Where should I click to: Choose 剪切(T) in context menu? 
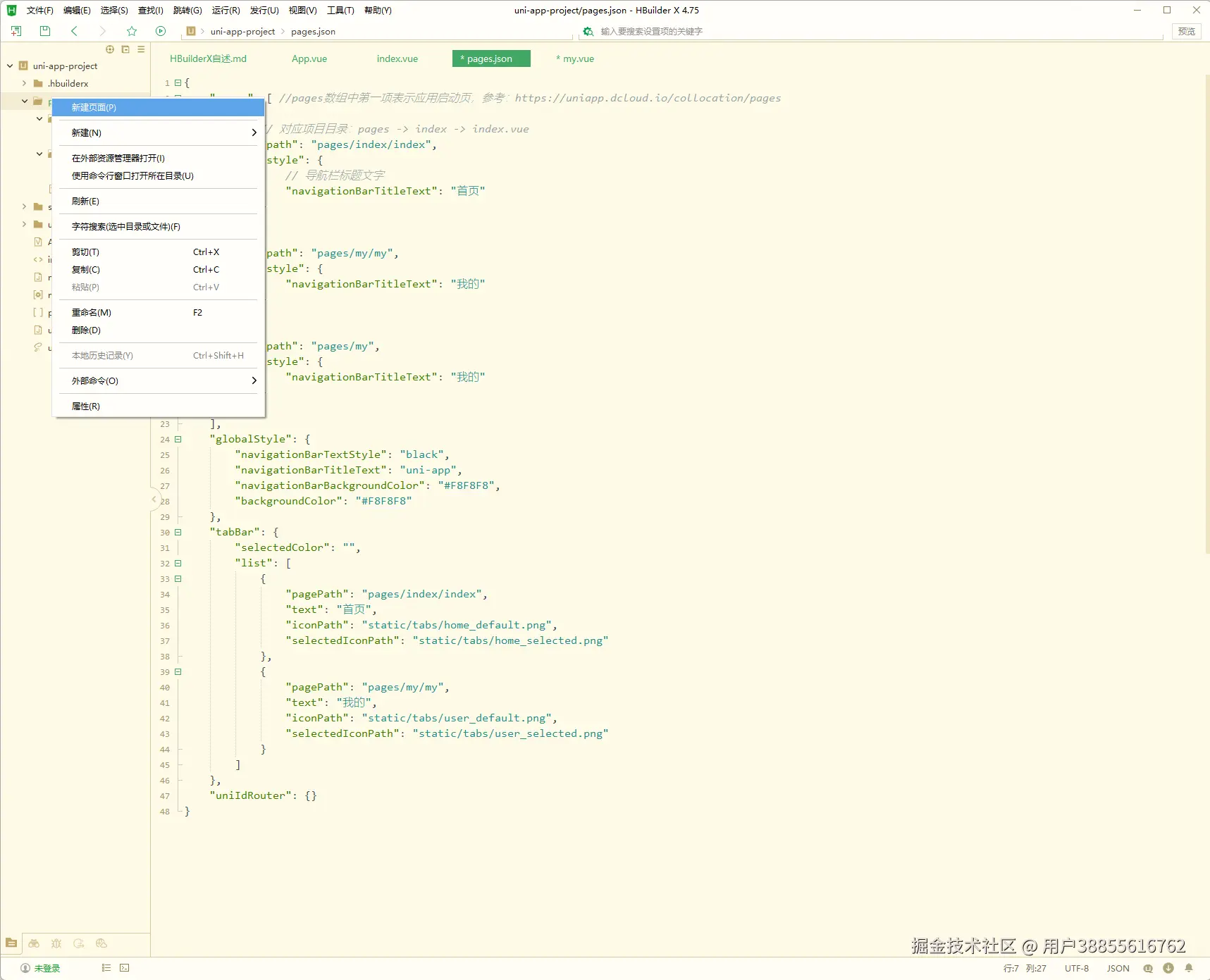159,252
